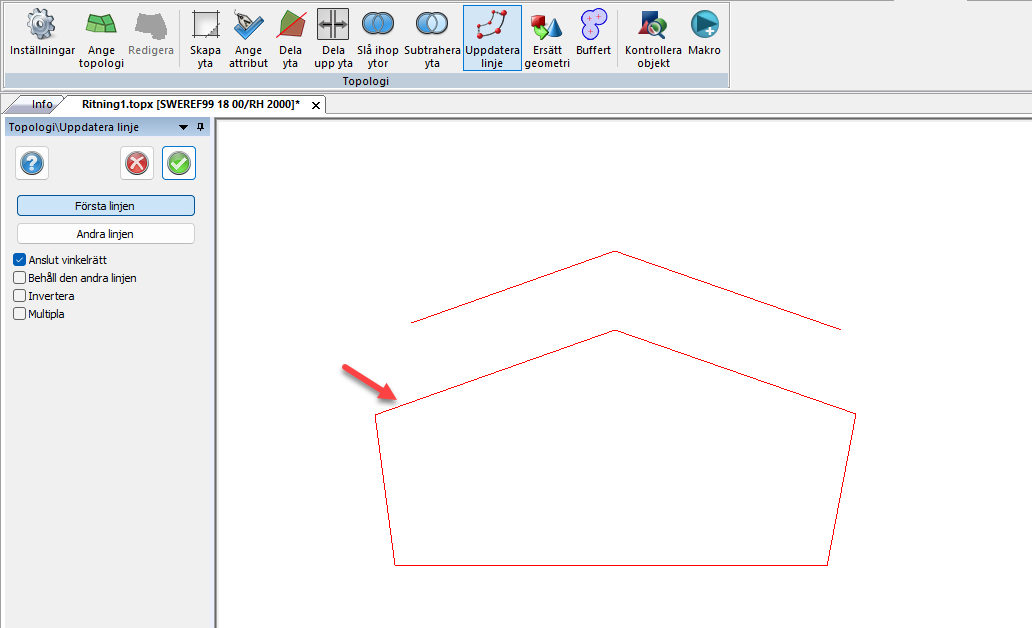Click the Skapa yta tool

point(205,40)
